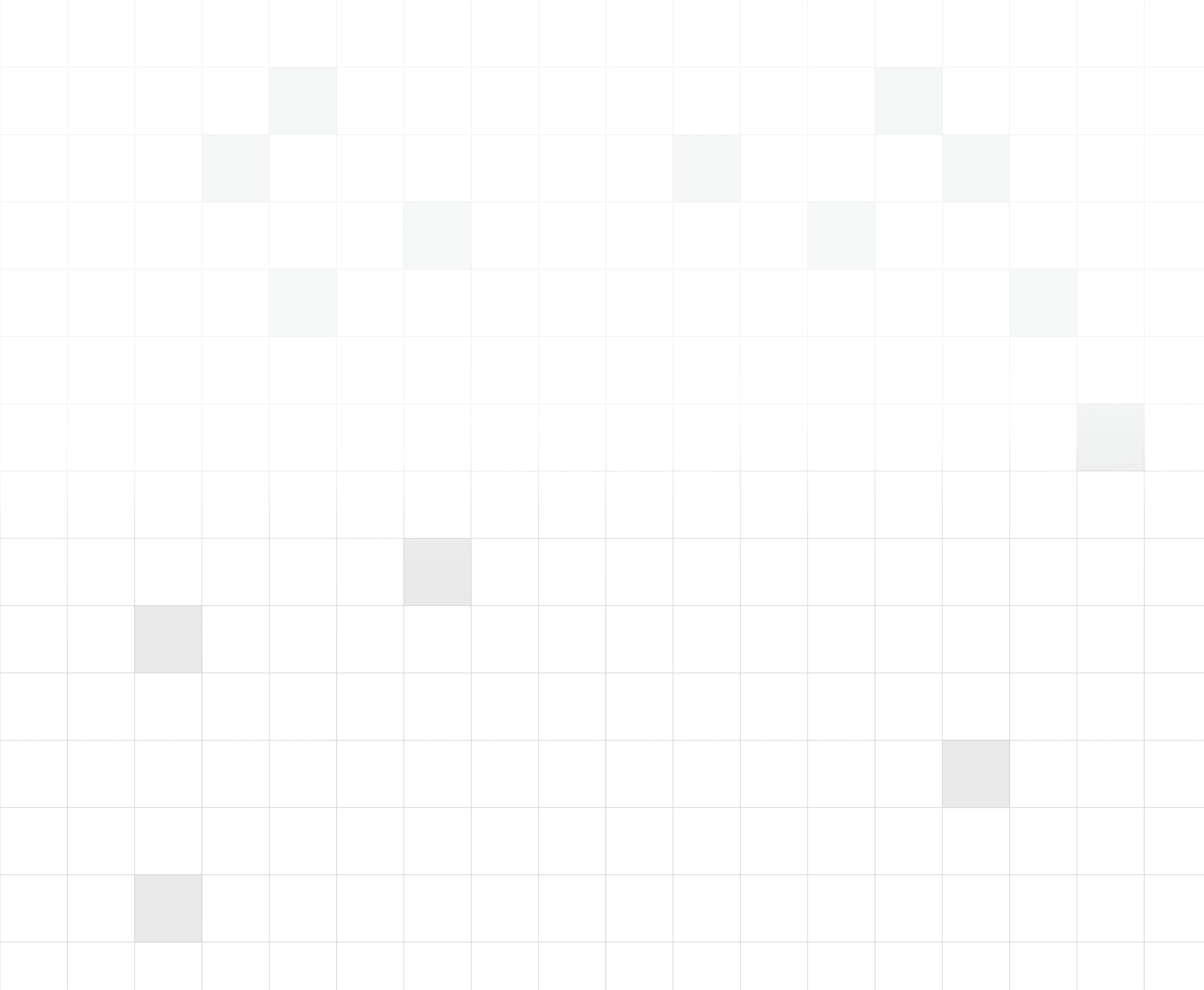Screen dimensions: 1204x990
Task: Select the leftmost light gray square
Action: coord(235,168)
